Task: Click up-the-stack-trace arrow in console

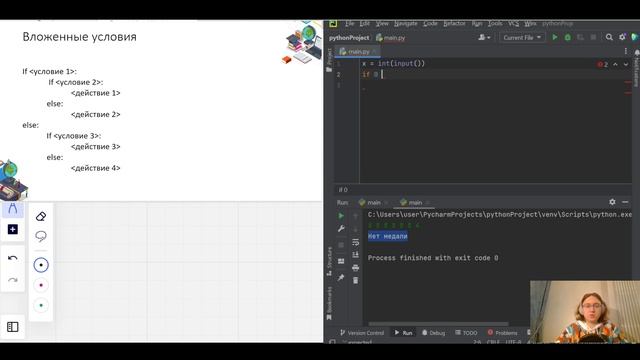Action: point(356,216)
